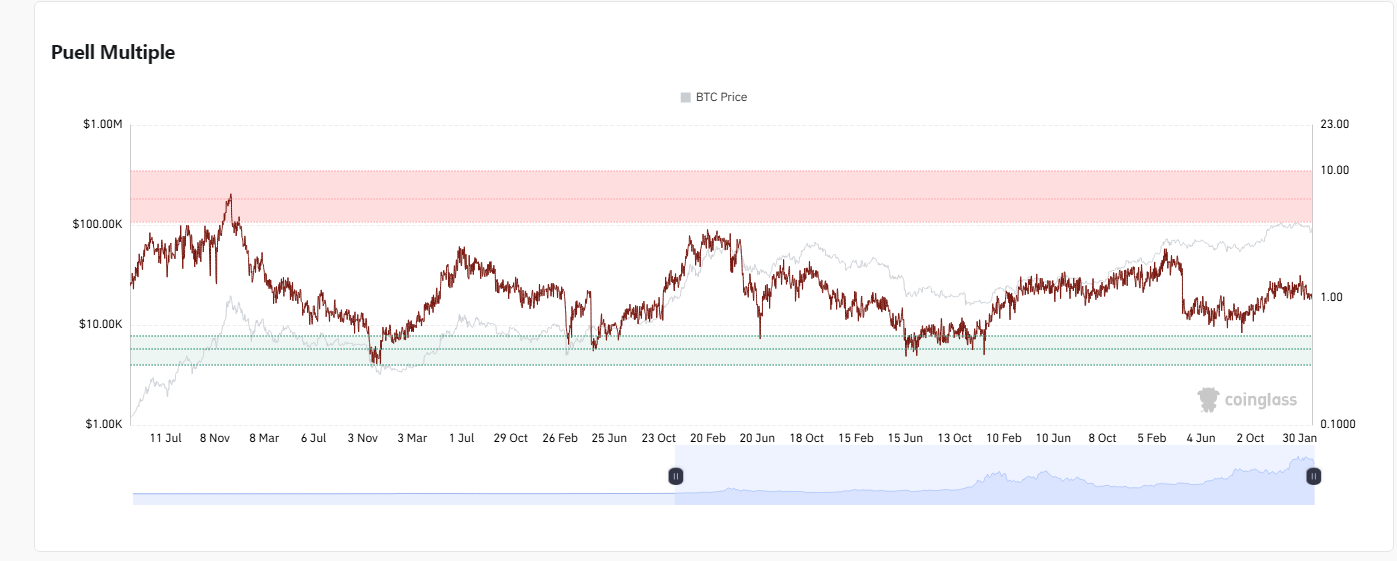The width and height of the screenshot is (1397, 561).
Task: Click the 0.1000 right axis label
Action: click(1339, 424)
